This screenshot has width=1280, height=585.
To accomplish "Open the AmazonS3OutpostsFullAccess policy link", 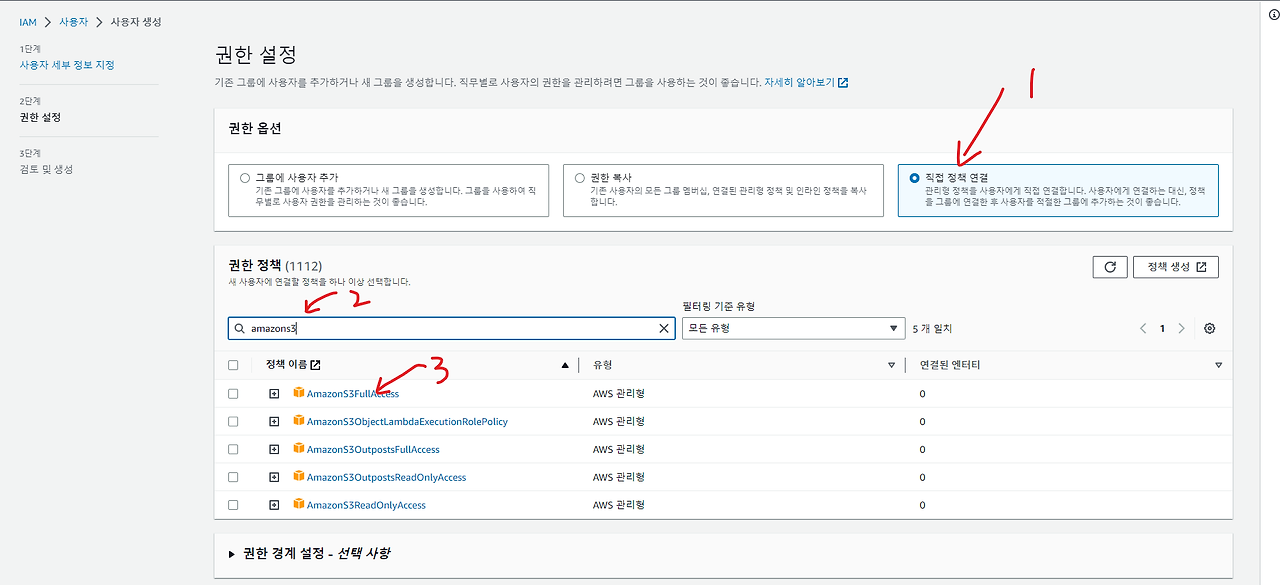I will pos(373,450).
